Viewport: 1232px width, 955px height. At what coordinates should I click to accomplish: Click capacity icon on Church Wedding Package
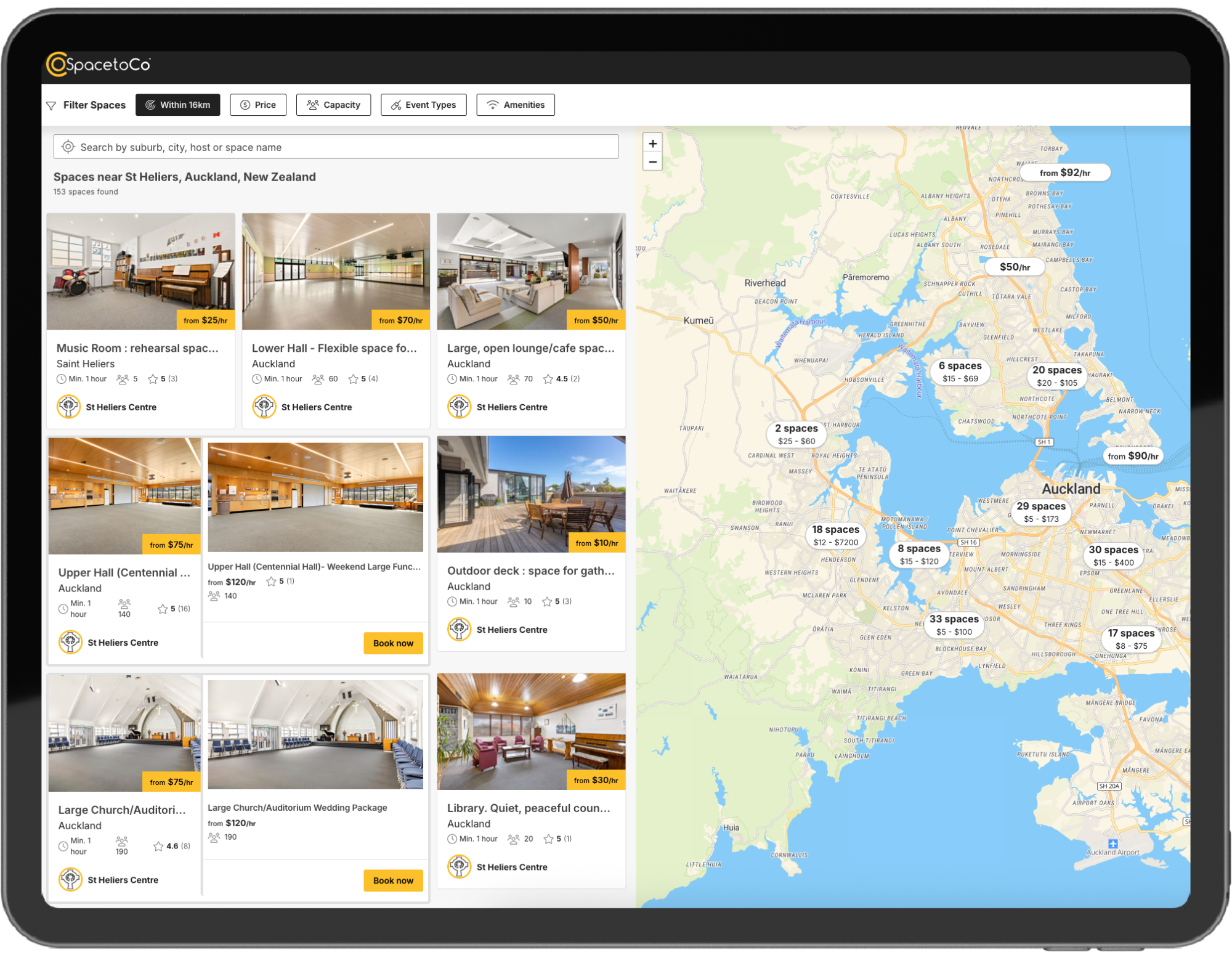[x=214, y=837]
